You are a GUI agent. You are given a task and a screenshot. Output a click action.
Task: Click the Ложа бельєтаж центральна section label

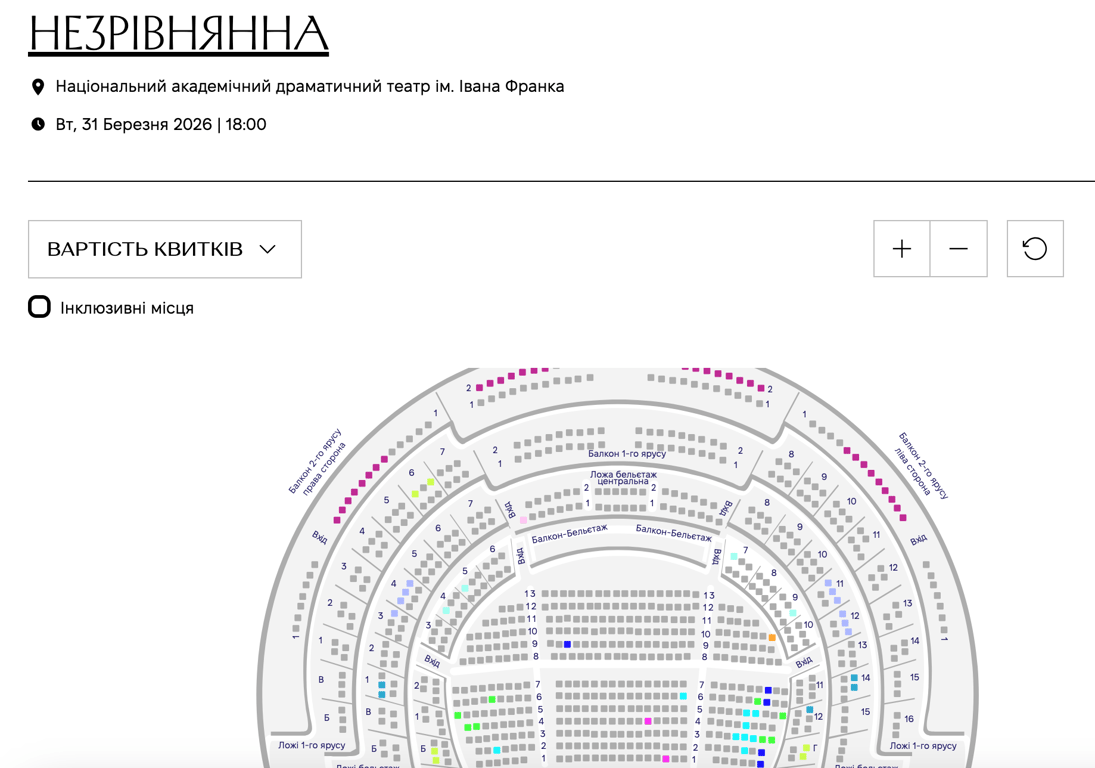[x=623, y=477]
